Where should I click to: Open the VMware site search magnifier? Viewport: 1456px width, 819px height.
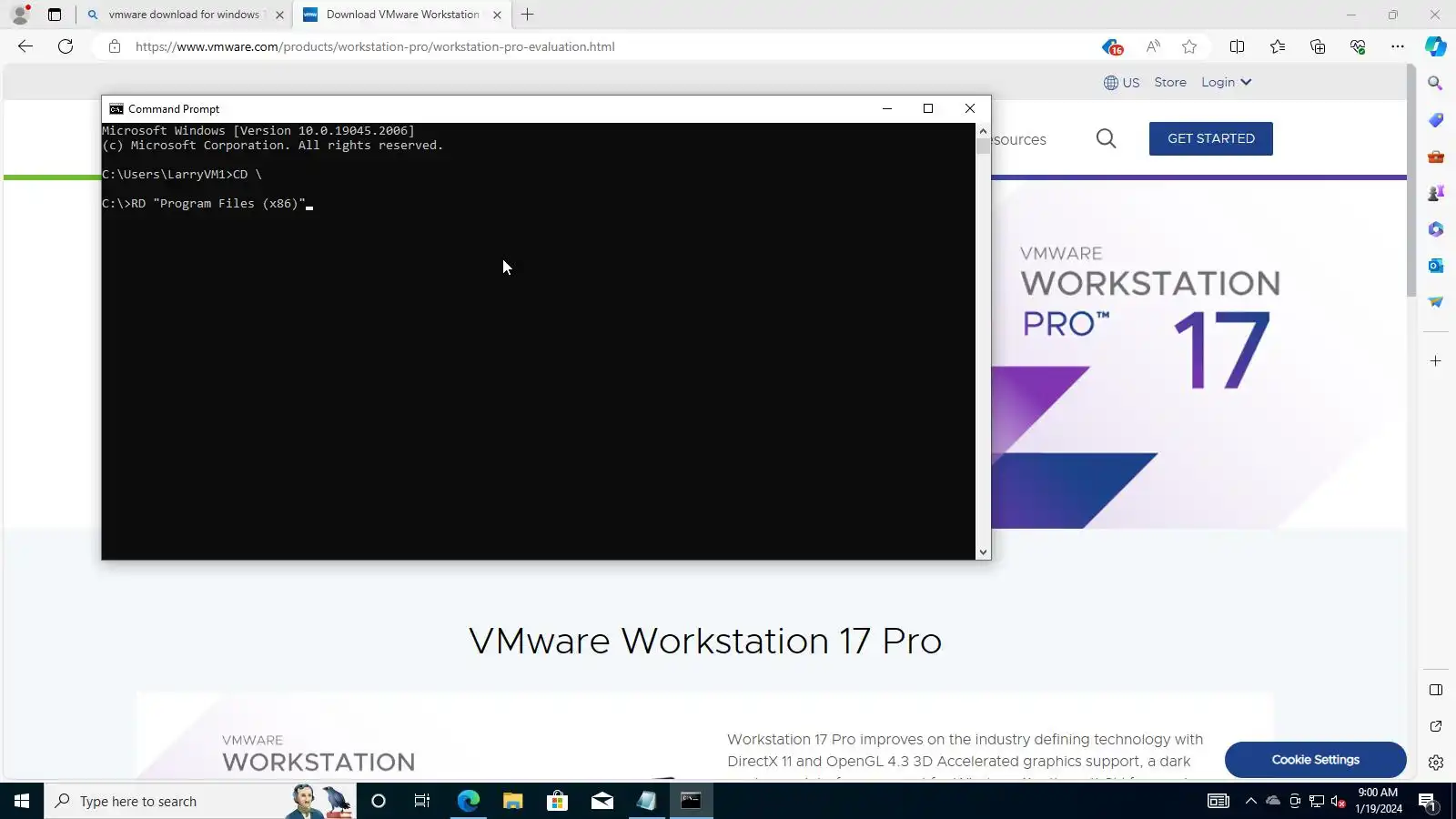[x=1106, y=138]
